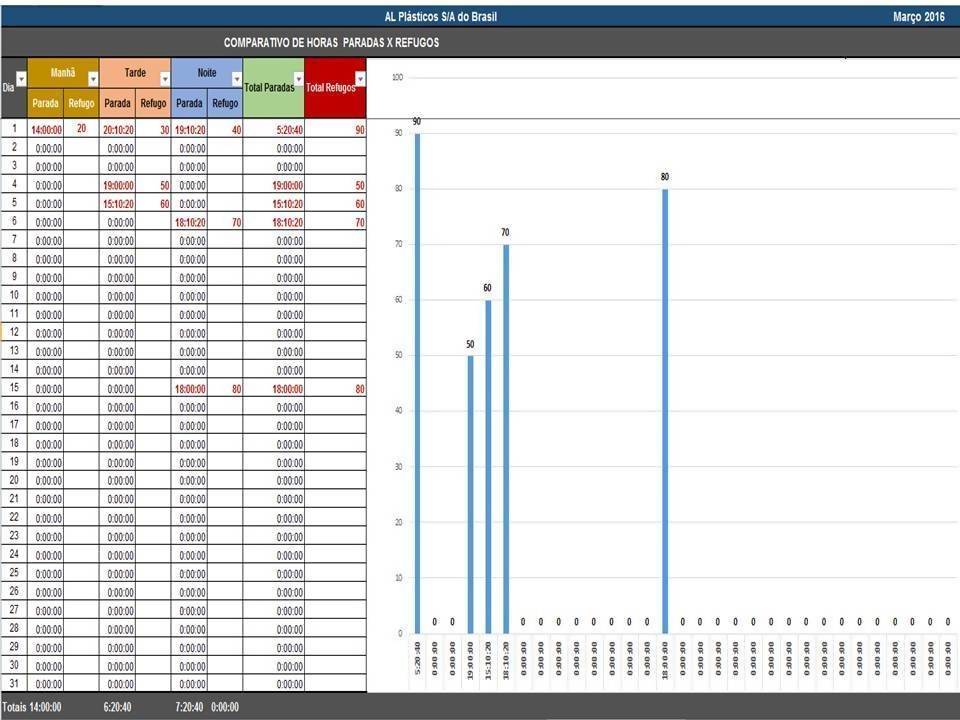Select the day 31 row number cell
The image size is (960, 720).
point(14,684)
